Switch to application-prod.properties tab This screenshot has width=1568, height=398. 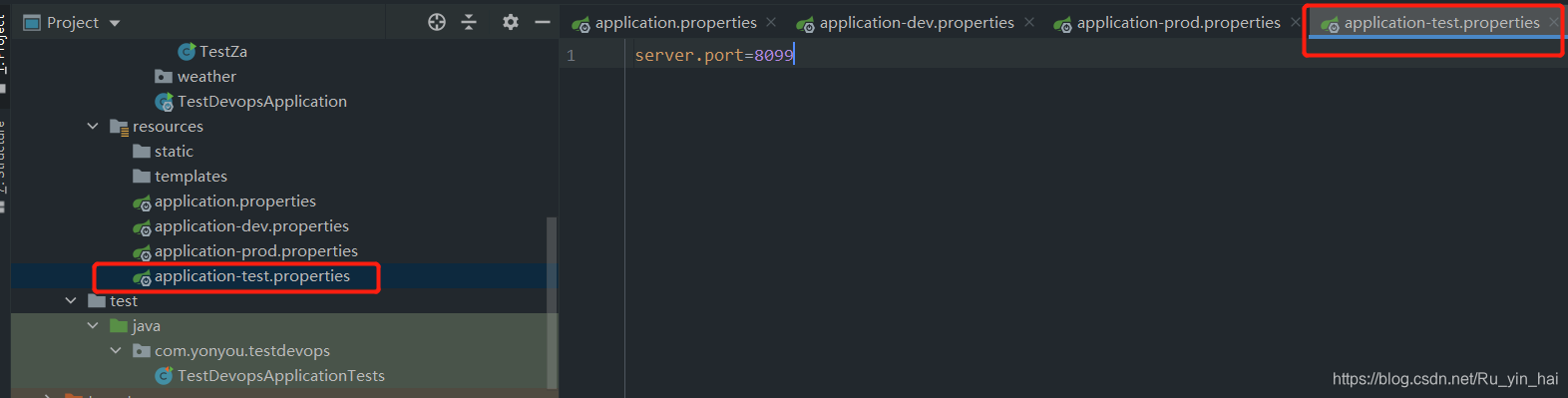(1168, 22)
